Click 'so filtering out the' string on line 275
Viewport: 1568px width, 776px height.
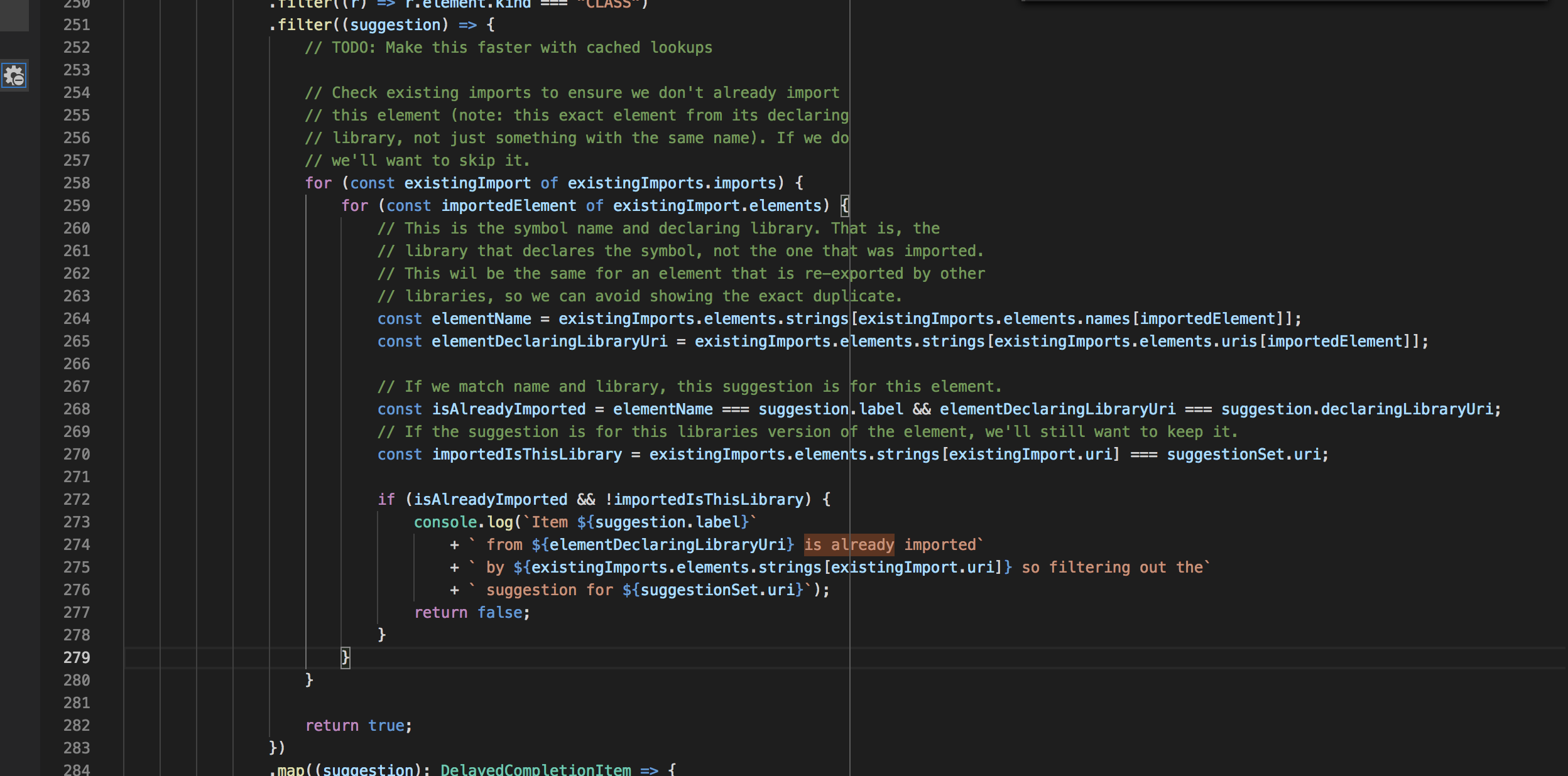[1112, 568]
